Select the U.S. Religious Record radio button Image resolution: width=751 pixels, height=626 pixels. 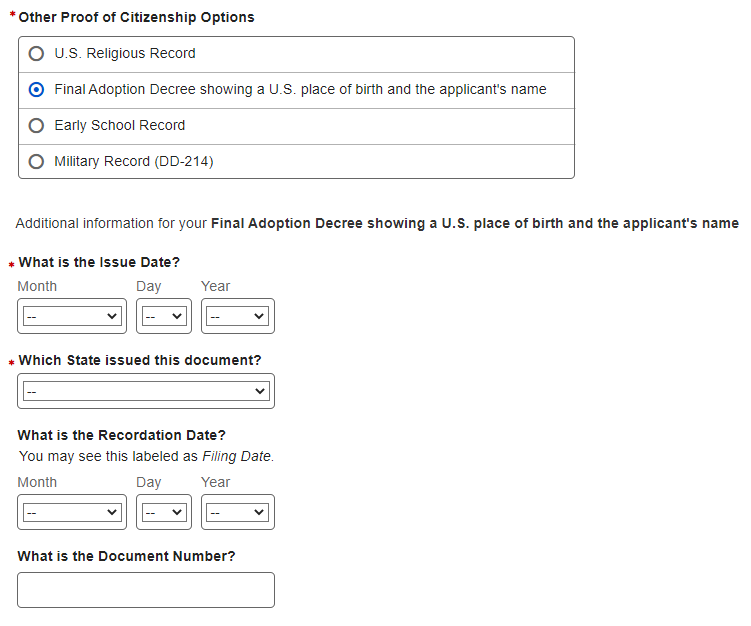coord(37,54)
